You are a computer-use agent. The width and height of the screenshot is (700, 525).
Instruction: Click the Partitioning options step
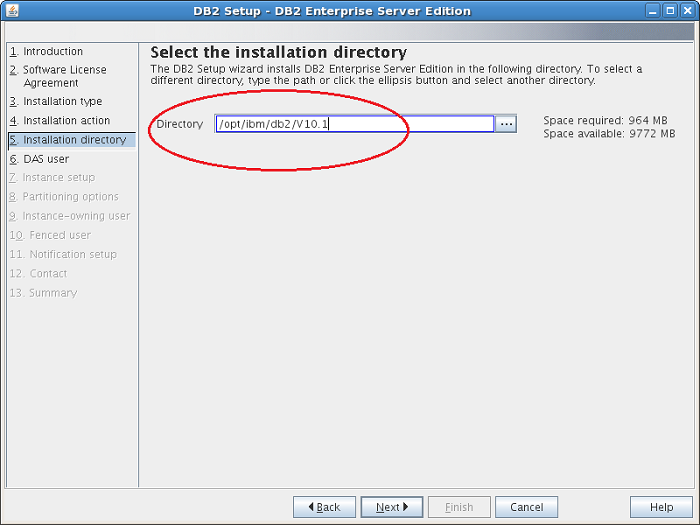pyautogui.click(x=70, y=197)
